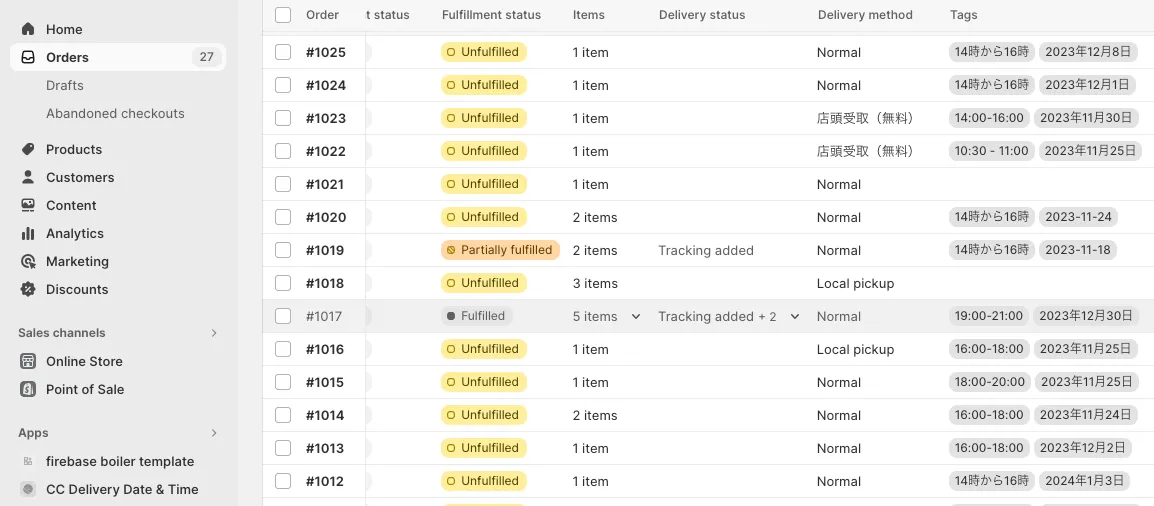1154x506 pixels.
Task: Expand the Tracking added + 2 dropdown
Action: 795,316
